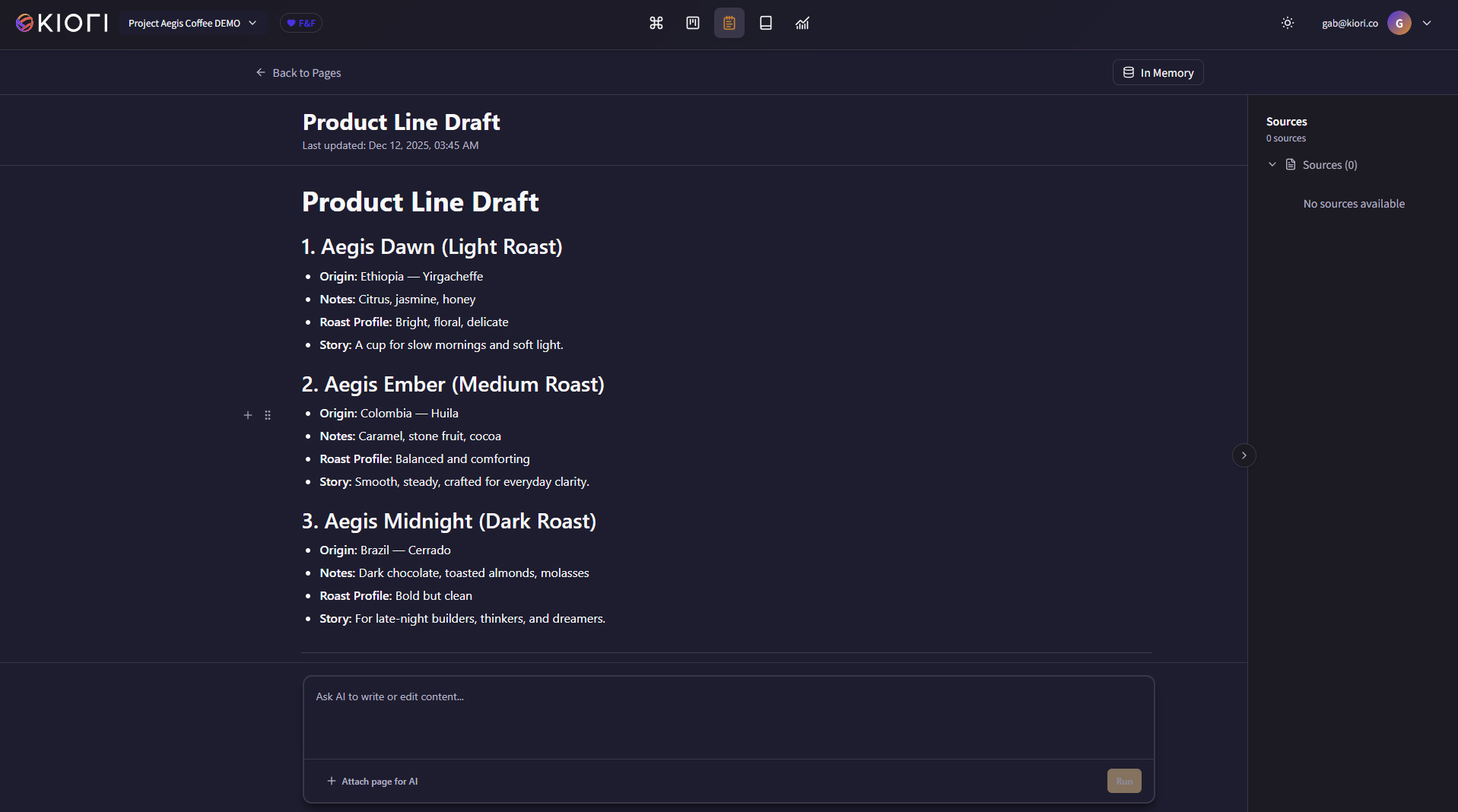This screenshot has width=1458, height=812.
Task: Click the Kiori logo
Action: point(62,23)
